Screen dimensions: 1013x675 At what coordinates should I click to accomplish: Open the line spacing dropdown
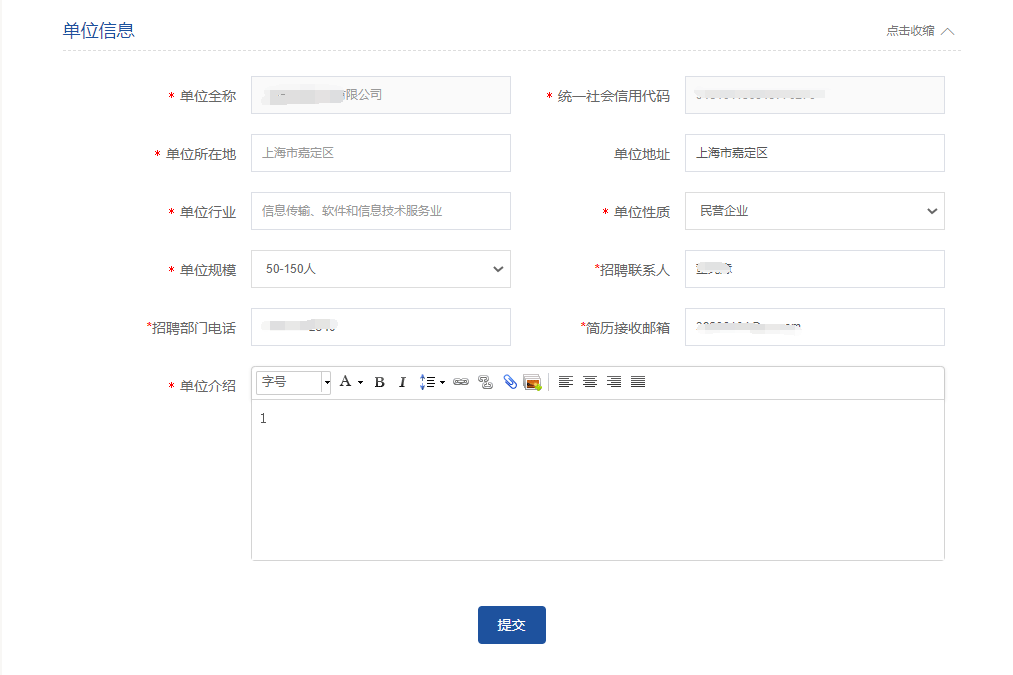point(432,382)
